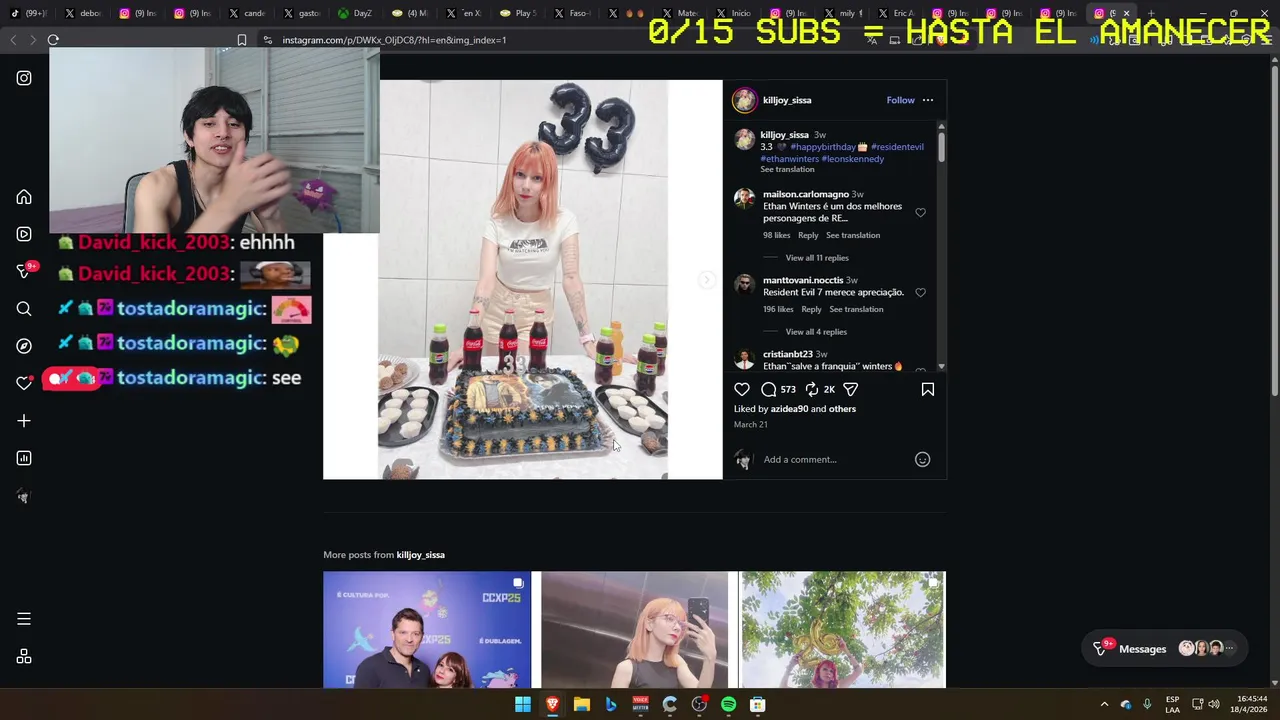Open the Instagram Home icon in sidebar
The height and width of the screenshot is (720, 1280).
point(24,197)
